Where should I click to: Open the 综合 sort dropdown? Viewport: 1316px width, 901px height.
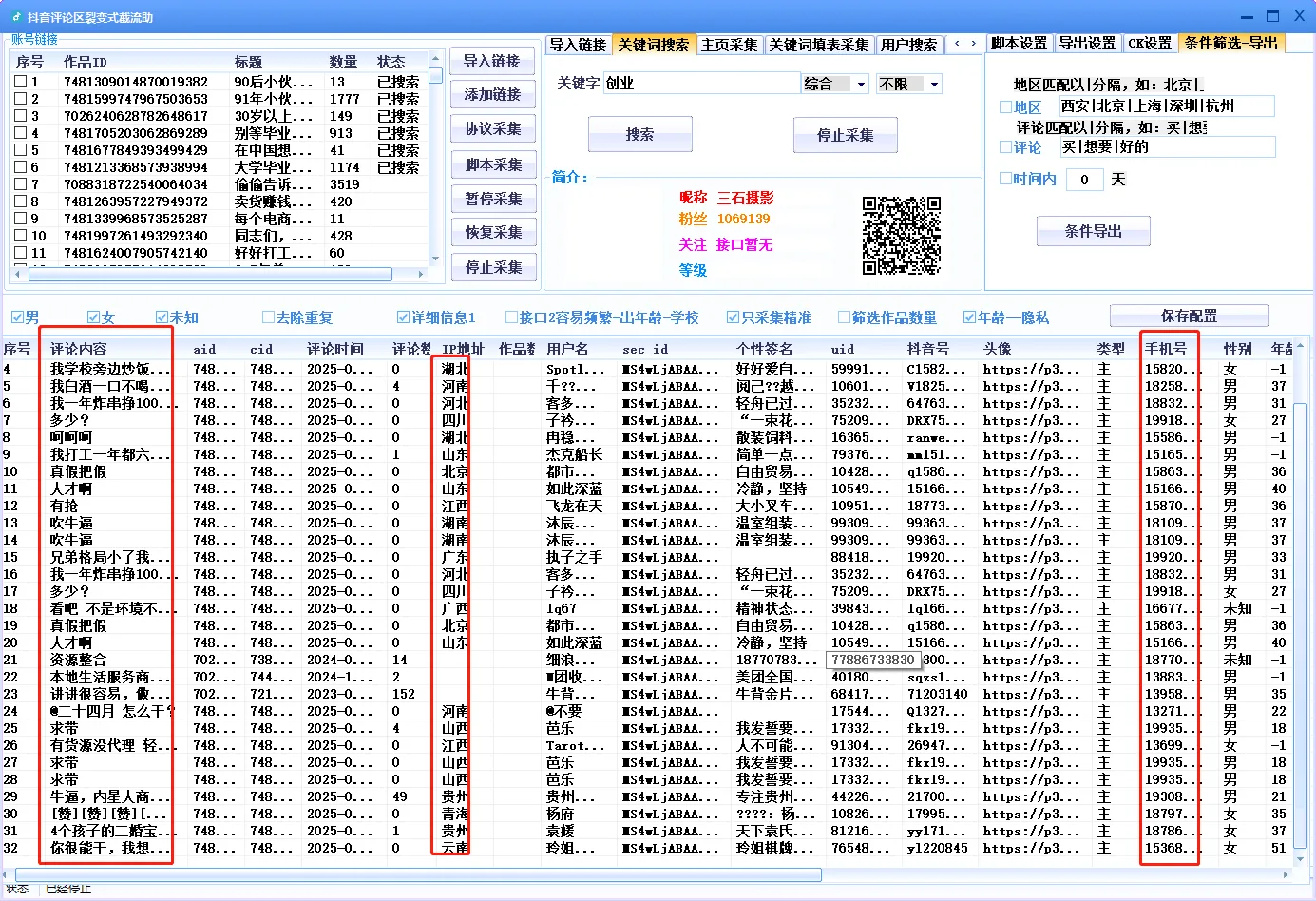834,84
